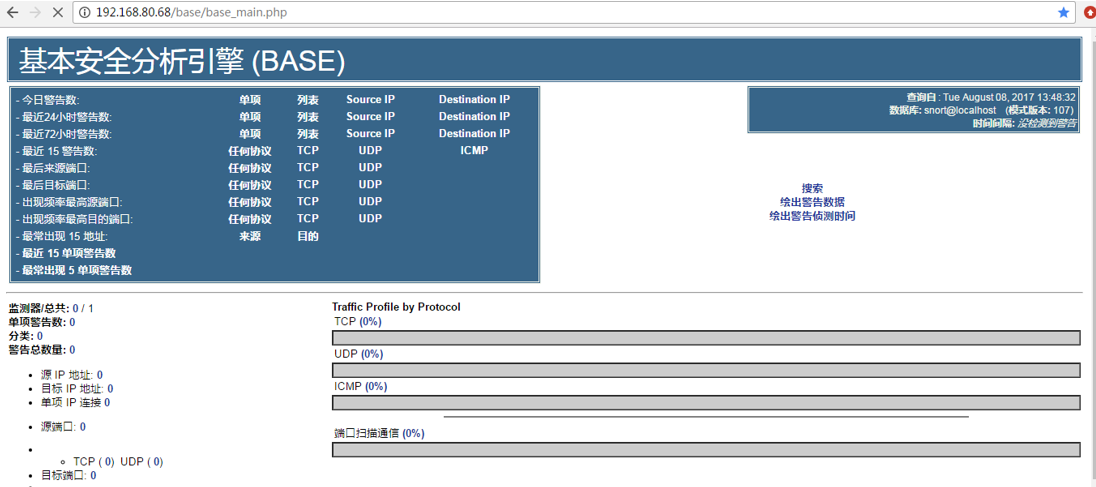Open 列表 link for 今日警告数 row
The image size is (1096, 487).
(308, 100)
